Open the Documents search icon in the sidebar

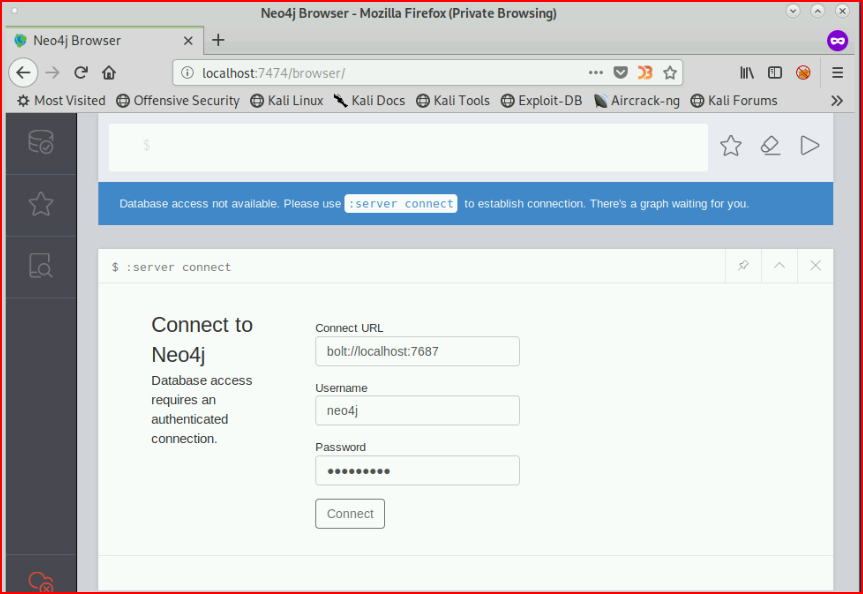tap(41, 266)
